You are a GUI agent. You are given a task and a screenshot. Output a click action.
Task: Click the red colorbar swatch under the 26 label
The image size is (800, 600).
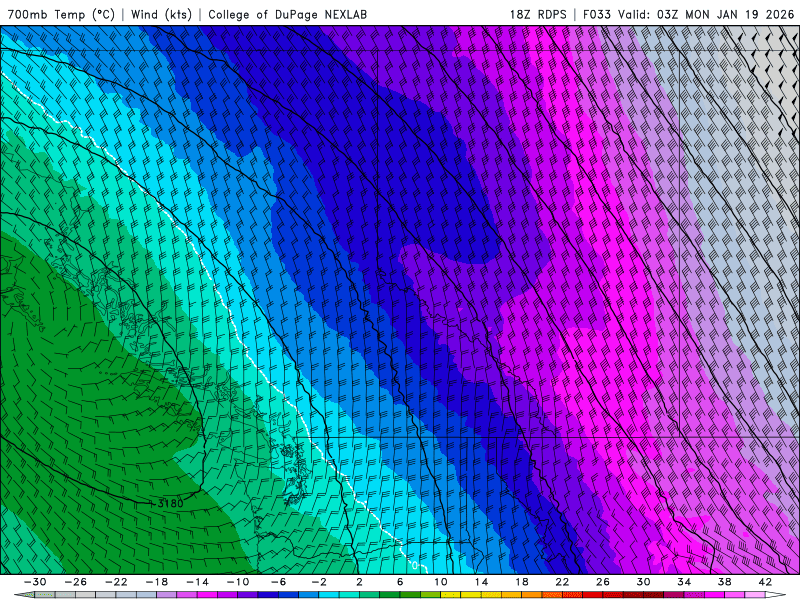593,595
